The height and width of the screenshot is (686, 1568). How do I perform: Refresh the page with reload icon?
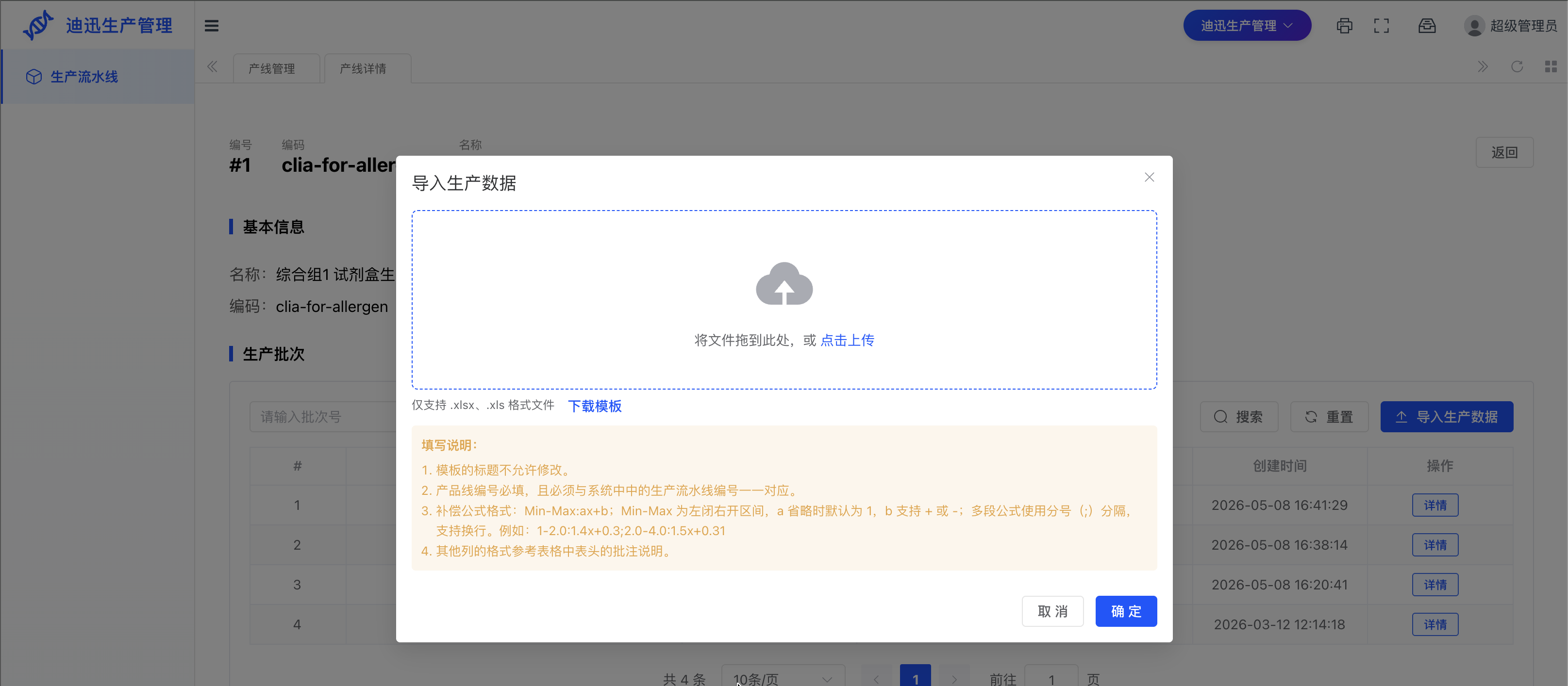(x=1516, y=66)
